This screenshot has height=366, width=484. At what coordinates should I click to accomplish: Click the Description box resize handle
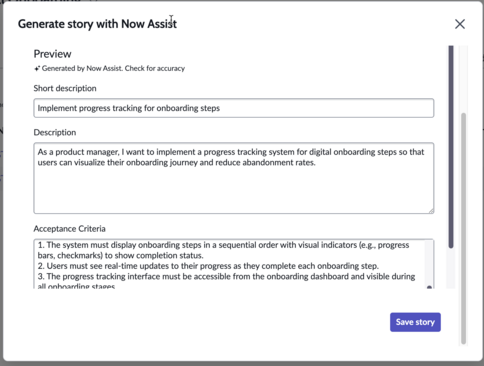click(x=431, y=211)
